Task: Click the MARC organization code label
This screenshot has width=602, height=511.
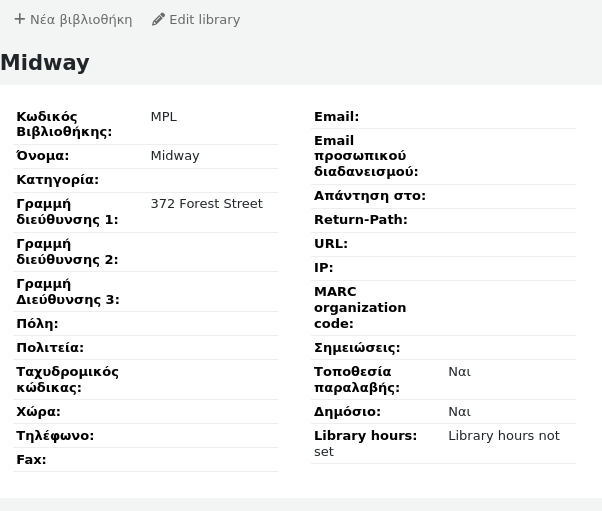Action: [x=359, y=308]
